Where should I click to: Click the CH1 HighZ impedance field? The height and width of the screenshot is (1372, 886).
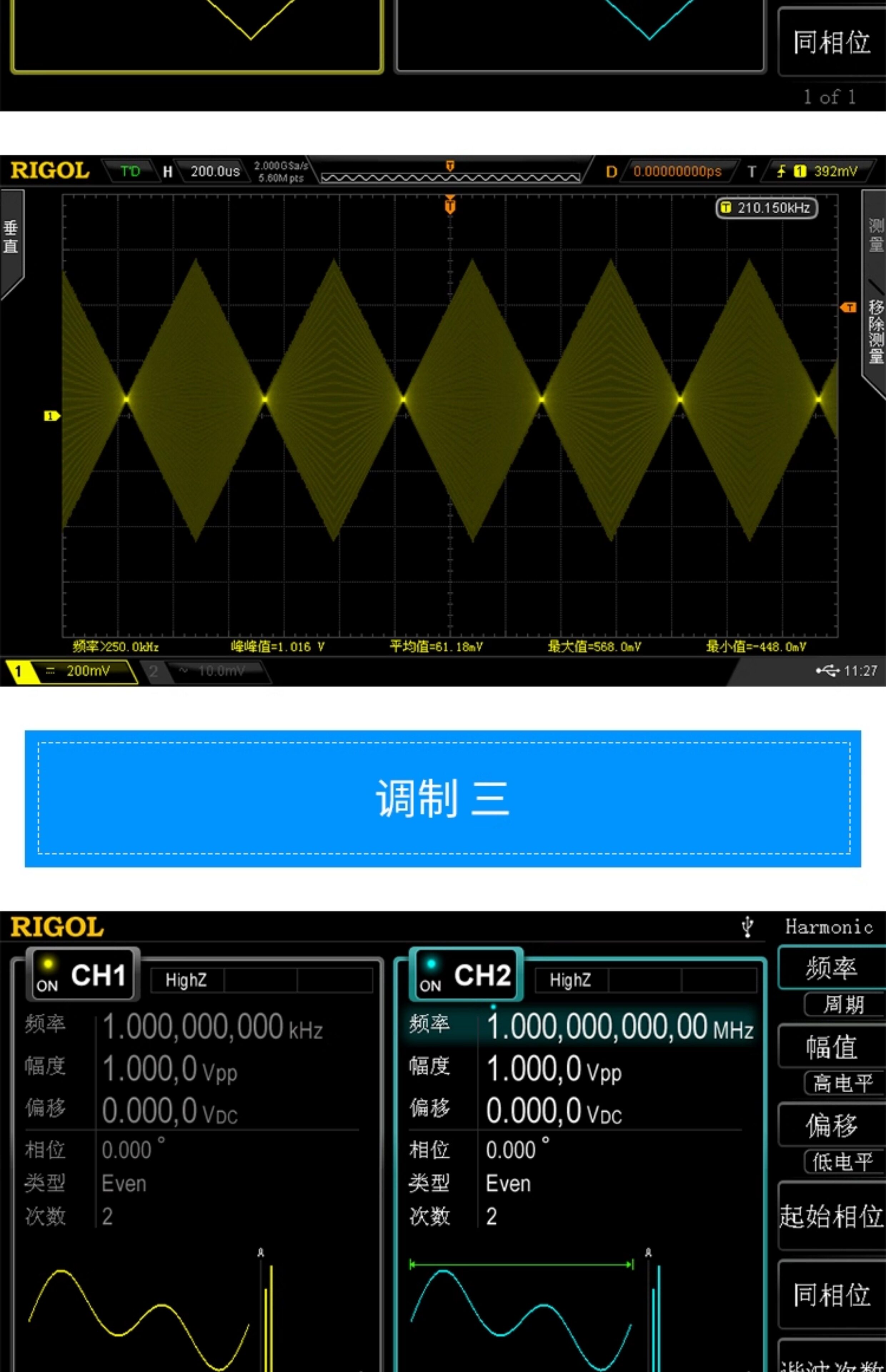[x=186, y=980]
